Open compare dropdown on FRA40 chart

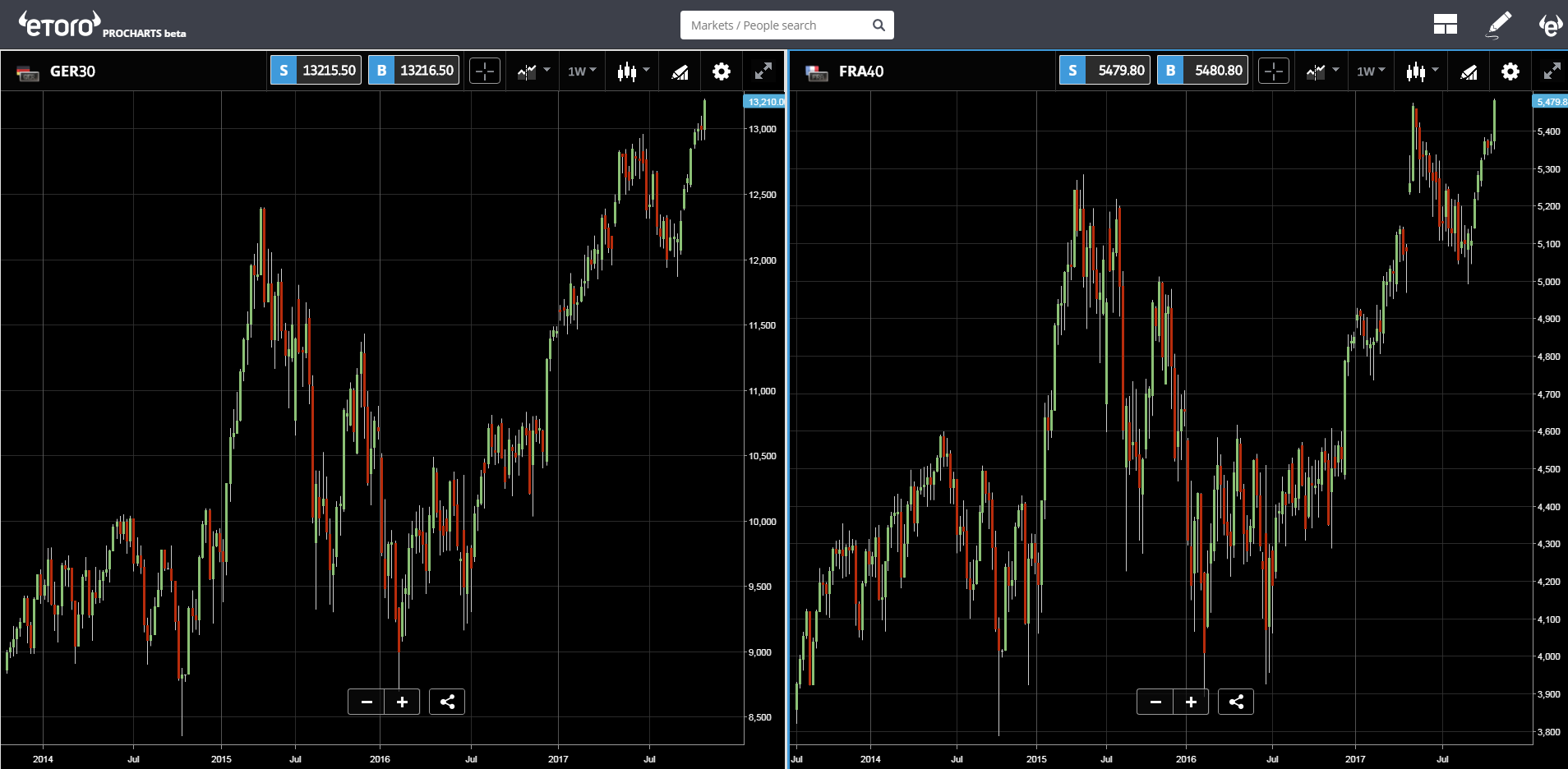pyautogui.click(x=1322, y=71)
